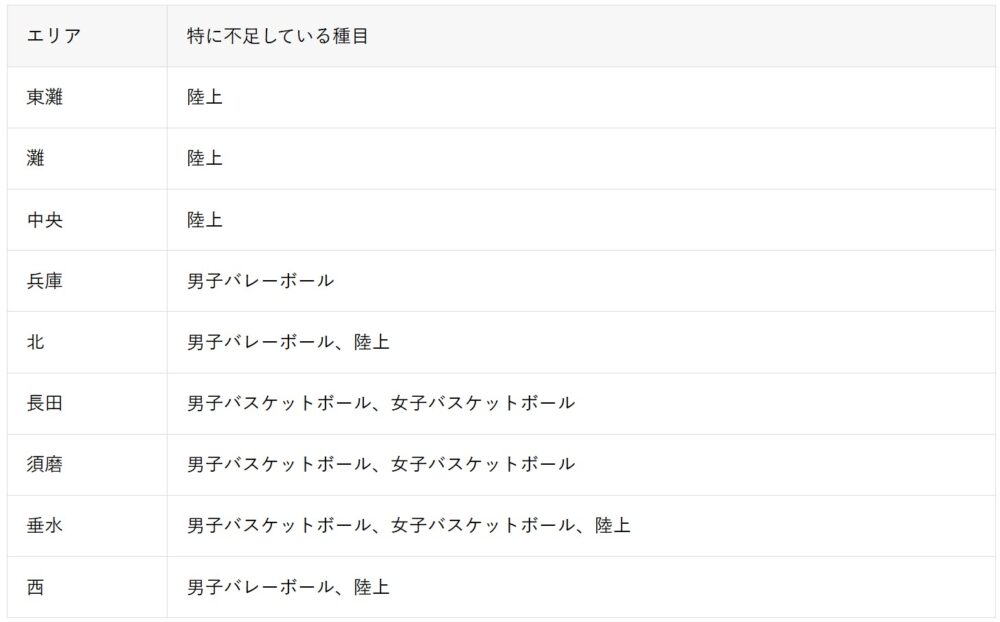Click the events text in 垂水 row
Viewport: 1000px width, 622px height.
(409, 526)
